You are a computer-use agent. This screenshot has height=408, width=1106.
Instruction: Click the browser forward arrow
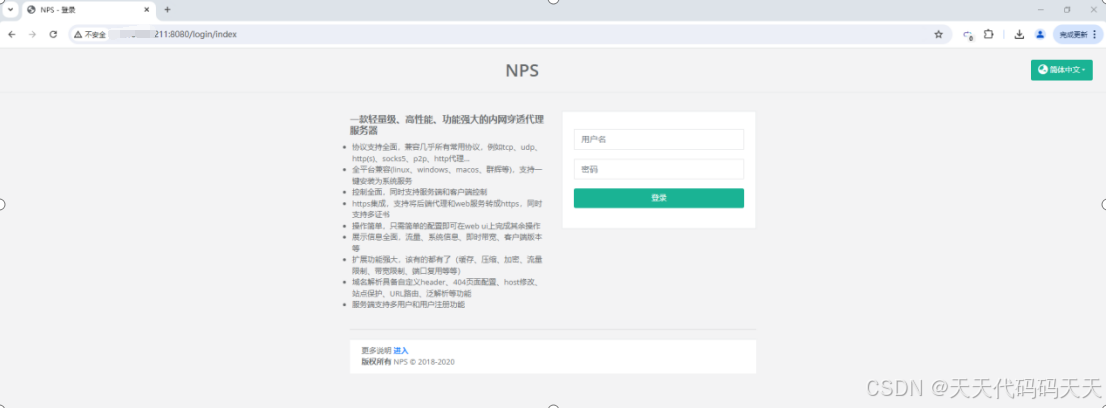32,34
